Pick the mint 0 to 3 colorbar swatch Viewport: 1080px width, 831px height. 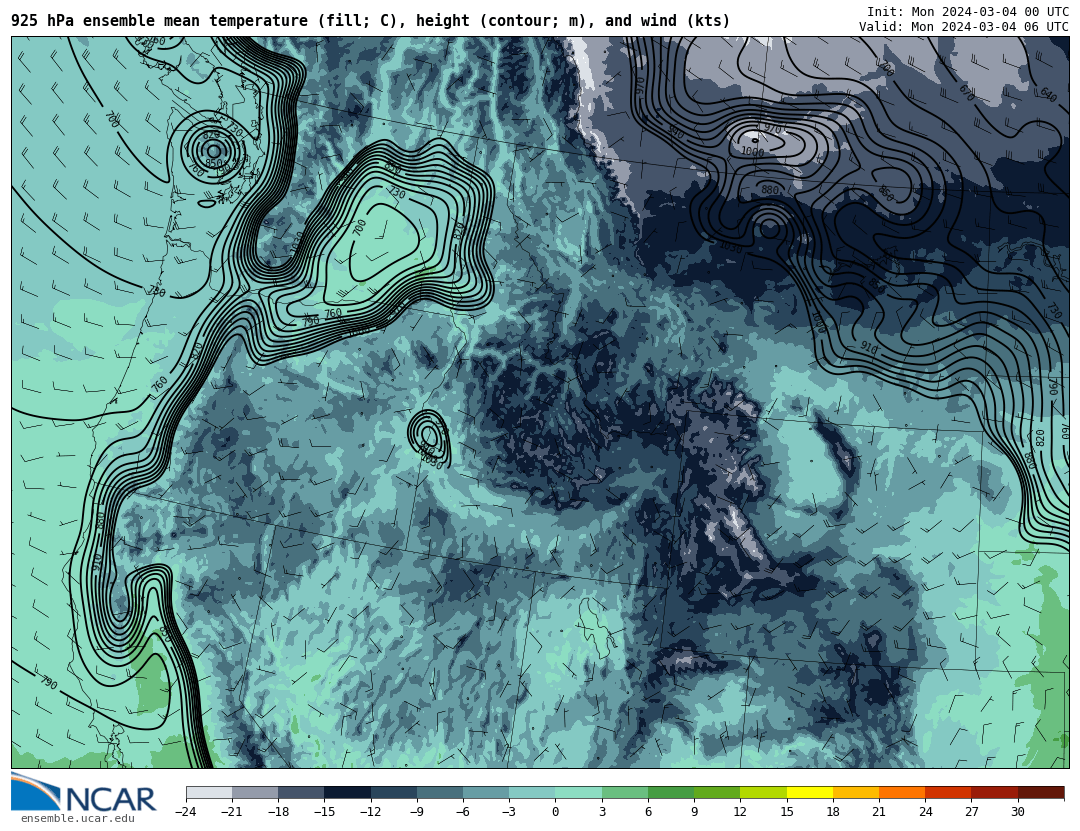tap(579, 792)
